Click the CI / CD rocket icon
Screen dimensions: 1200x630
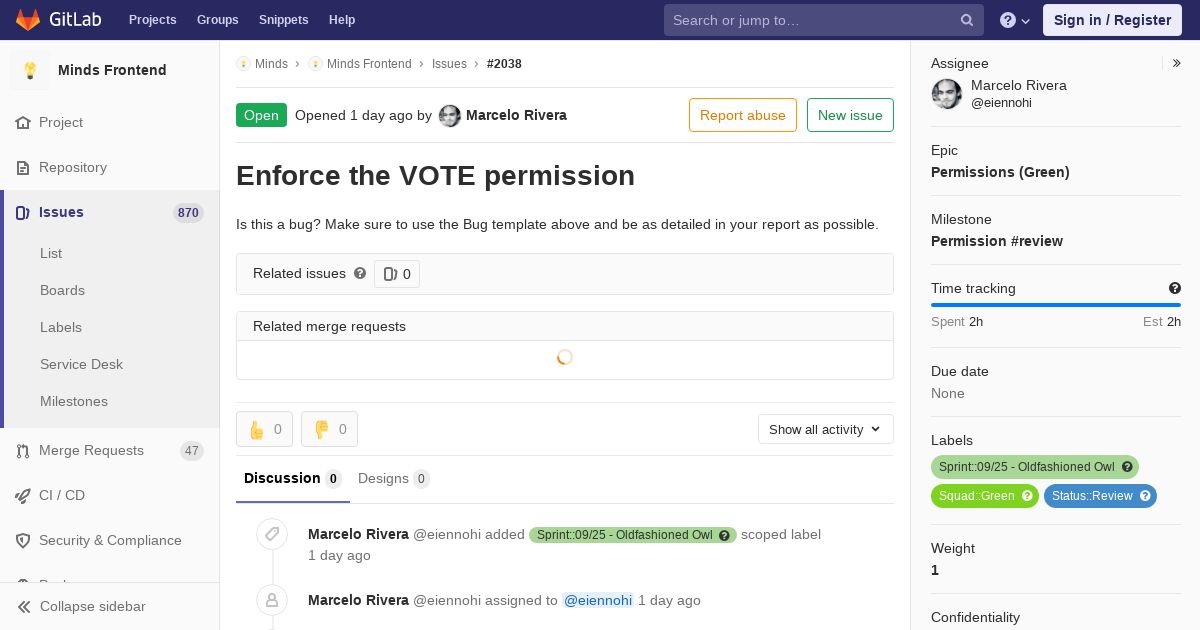pos(23,495)
